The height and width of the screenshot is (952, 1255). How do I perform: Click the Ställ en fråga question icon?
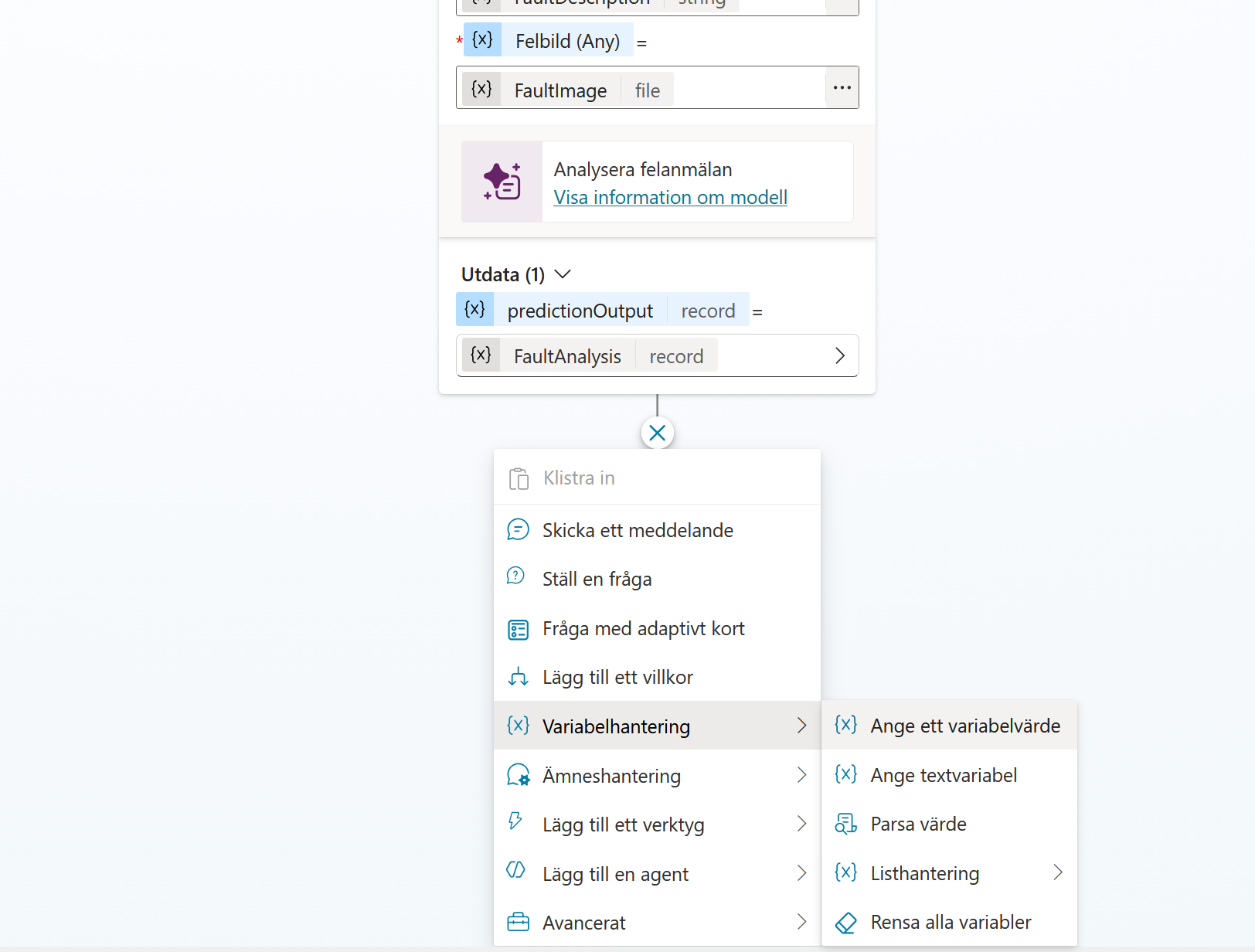click(x=515, y=576)
